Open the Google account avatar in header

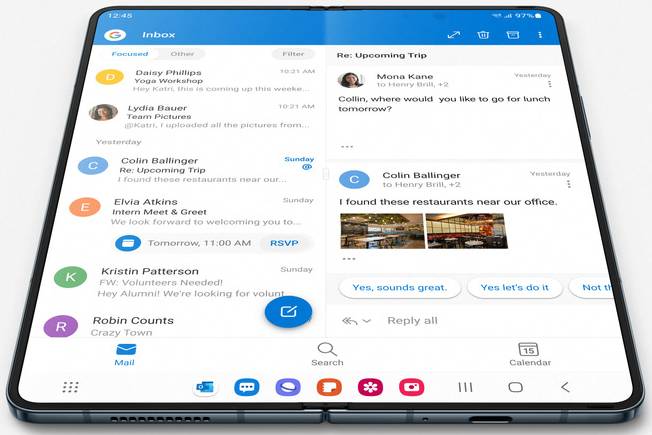(115, 35)
